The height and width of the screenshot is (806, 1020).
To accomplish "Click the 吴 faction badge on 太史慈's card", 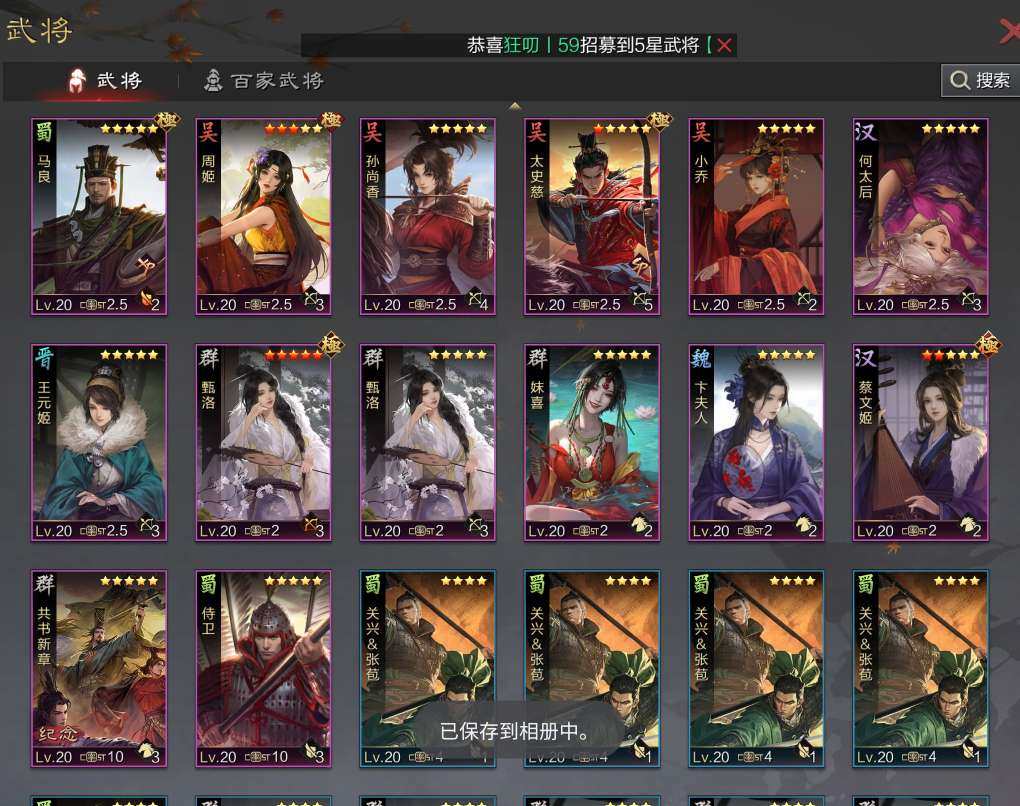I will pyautogui.click(x=536, y=132).
